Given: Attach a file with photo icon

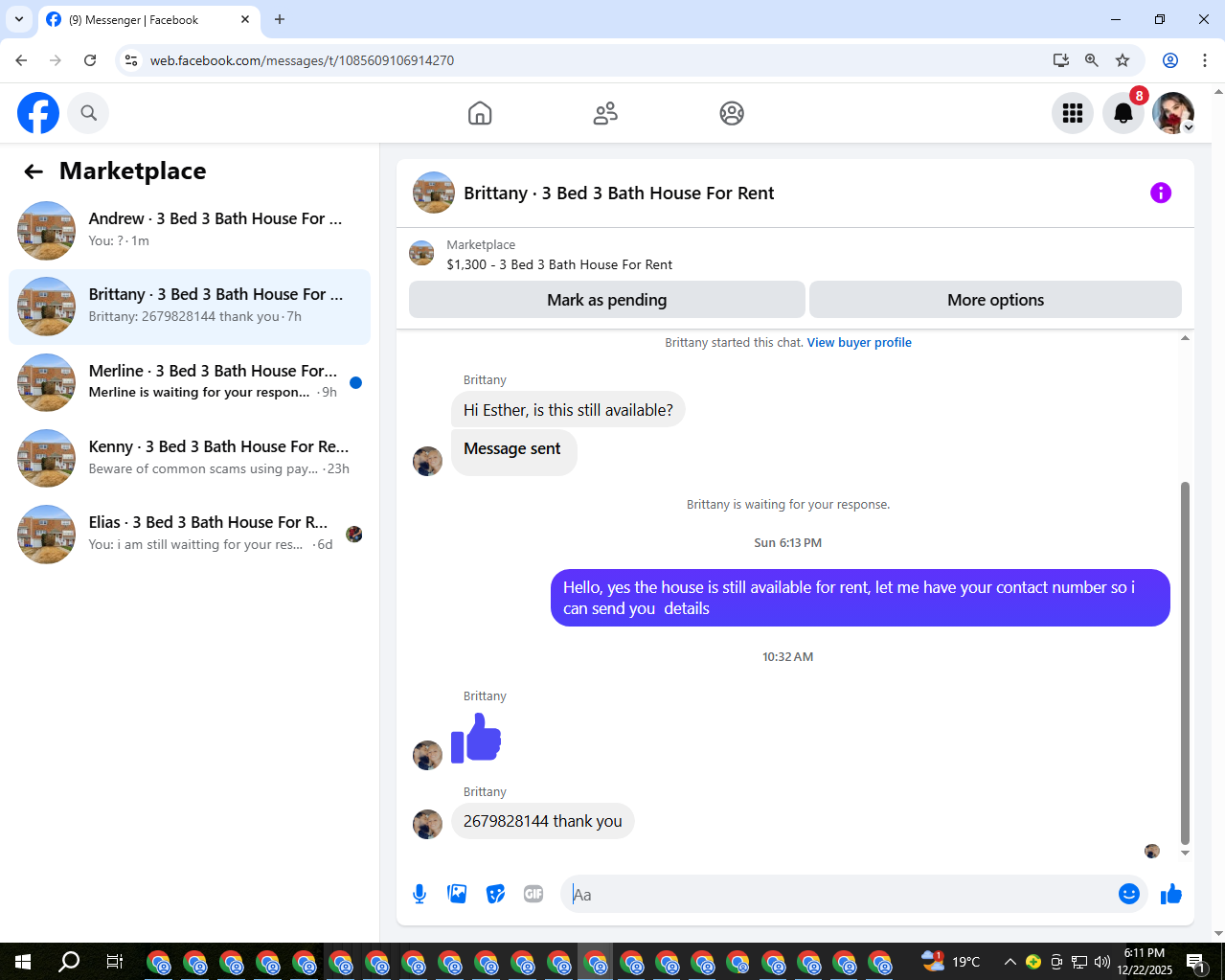Looking at the screenshot, I should [458, 894].
